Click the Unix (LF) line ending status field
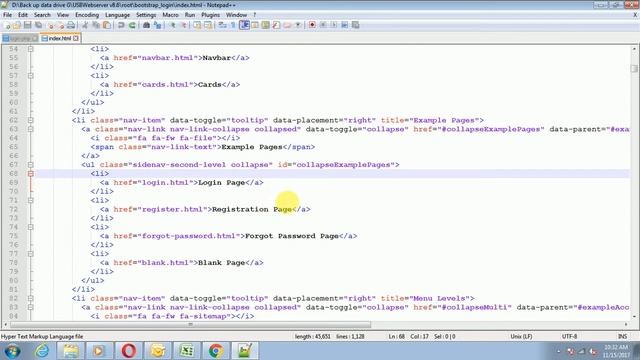This screenshot has height=360, width=640. [x=521, y=337]
